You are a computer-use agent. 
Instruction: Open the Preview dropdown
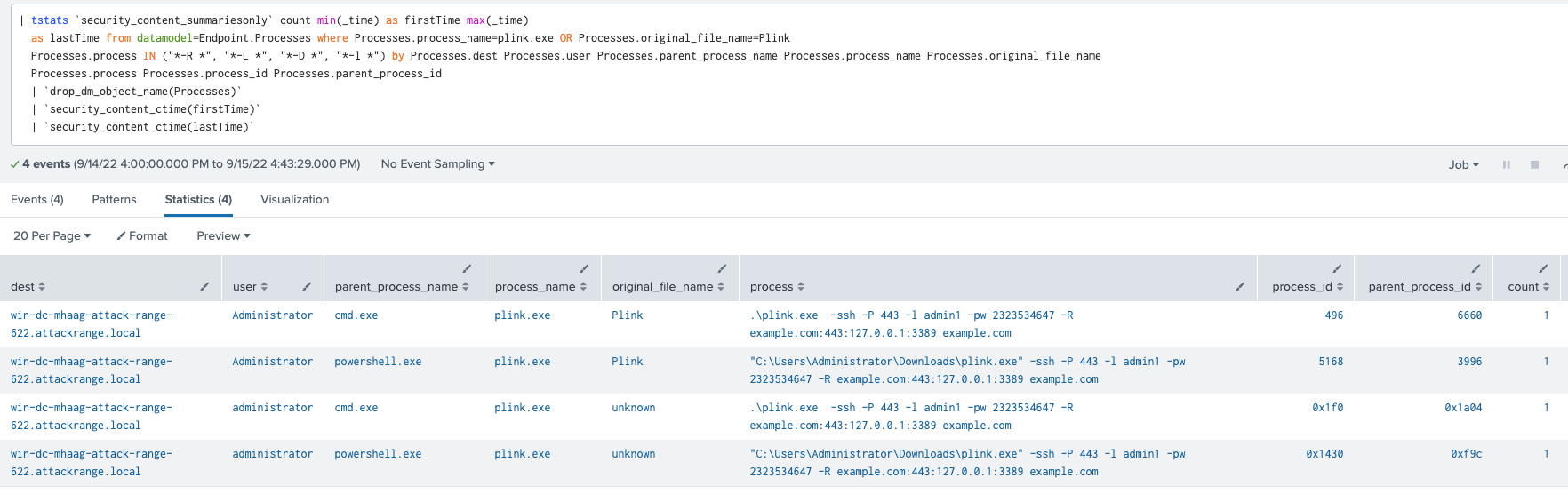pos(224,235)
